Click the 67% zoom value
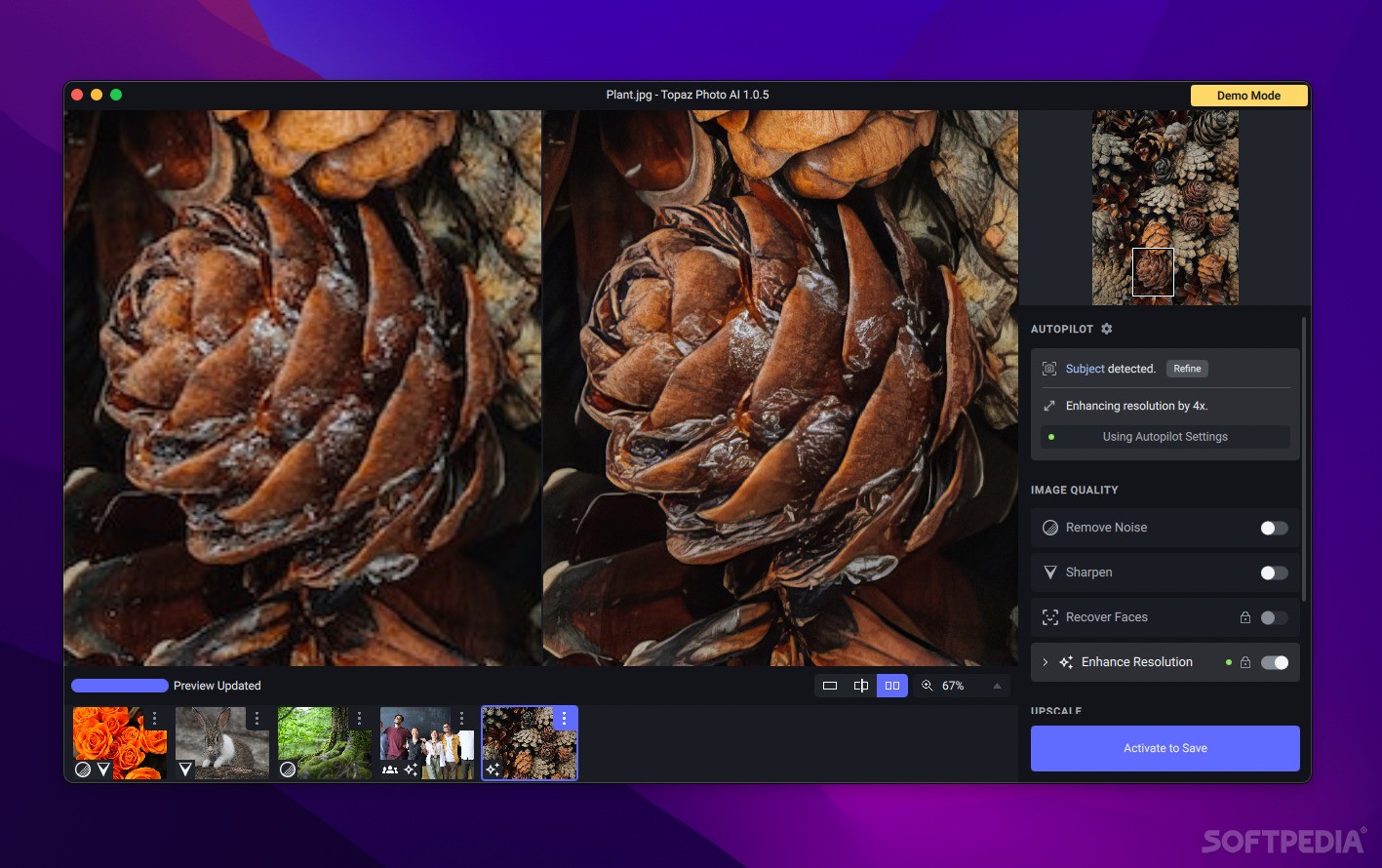Image resolution: width=1382 pixels, height=868 pixels. coord(953,686)
